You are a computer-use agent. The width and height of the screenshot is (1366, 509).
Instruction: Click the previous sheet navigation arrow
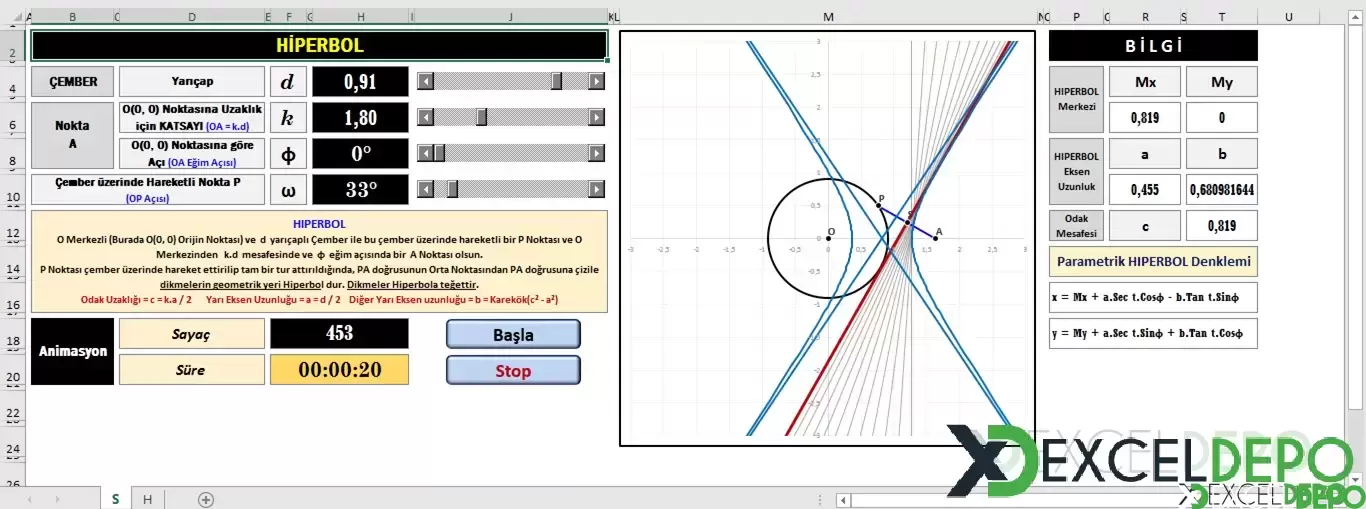click(30, 499)
